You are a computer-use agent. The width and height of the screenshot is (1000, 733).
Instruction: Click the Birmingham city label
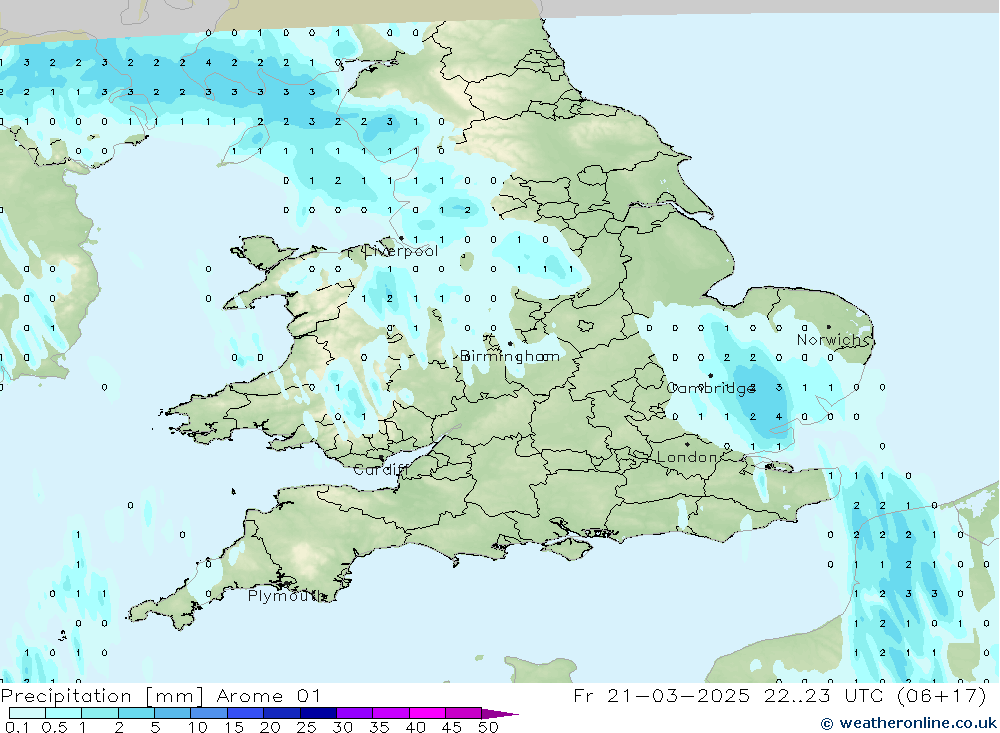pyautogui.click(x=510, y=356)
